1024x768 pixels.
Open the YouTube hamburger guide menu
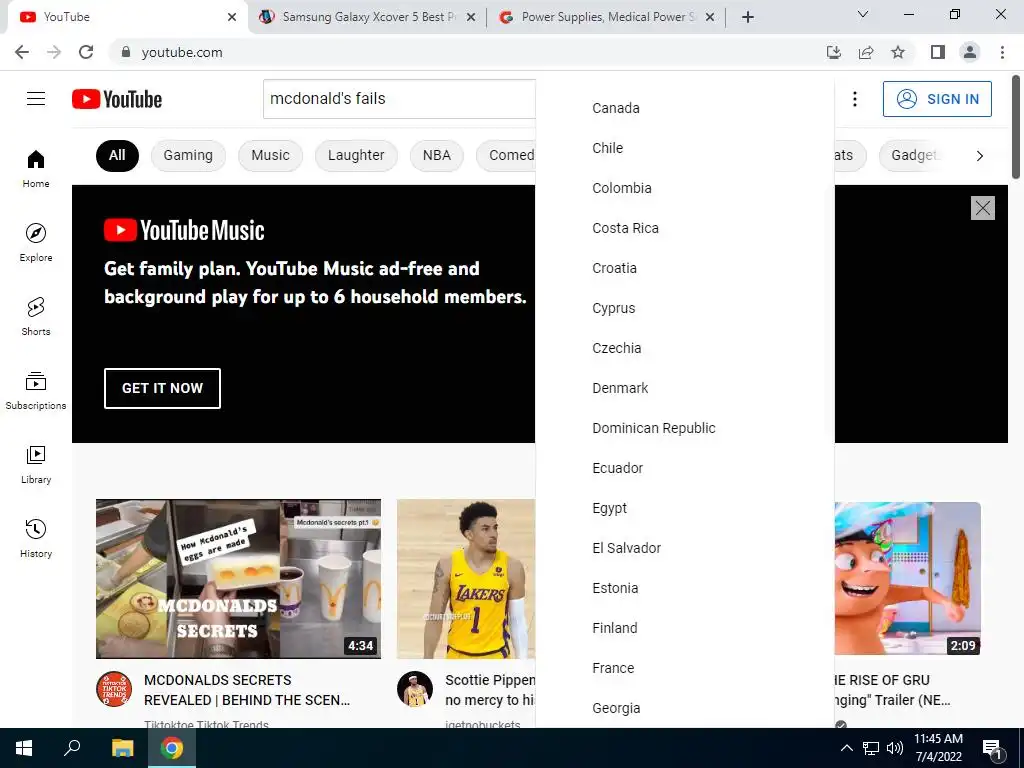point(36,99)
